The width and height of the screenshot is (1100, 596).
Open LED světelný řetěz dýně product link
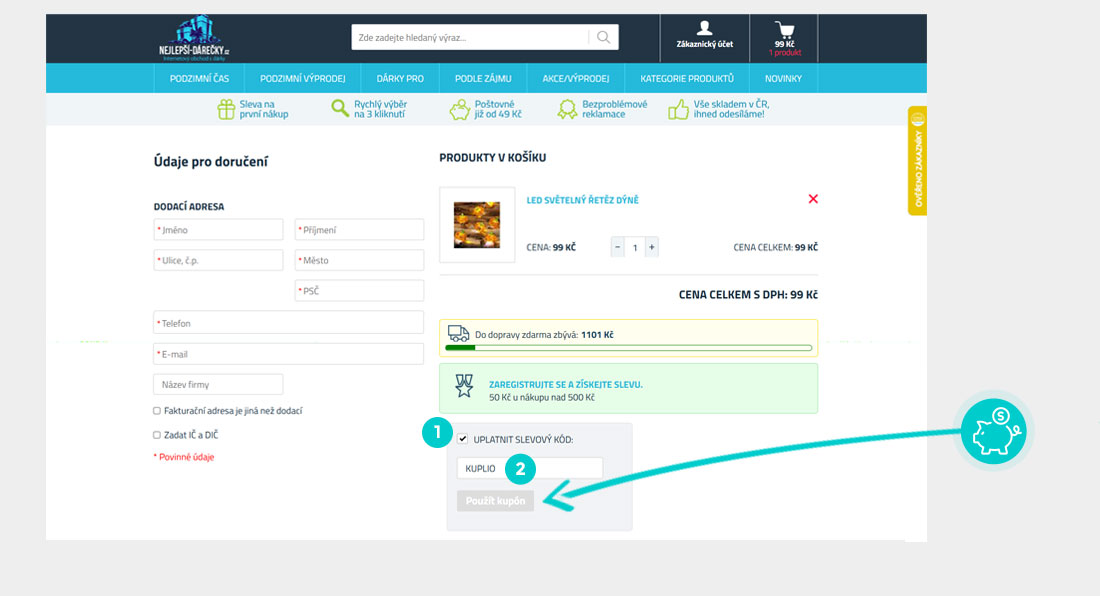[x=582, y=200]
